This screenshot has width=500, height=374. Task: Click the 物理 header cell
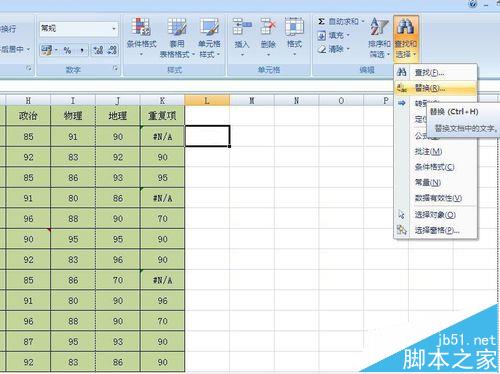pyautogui.click(x=73, y=116)
